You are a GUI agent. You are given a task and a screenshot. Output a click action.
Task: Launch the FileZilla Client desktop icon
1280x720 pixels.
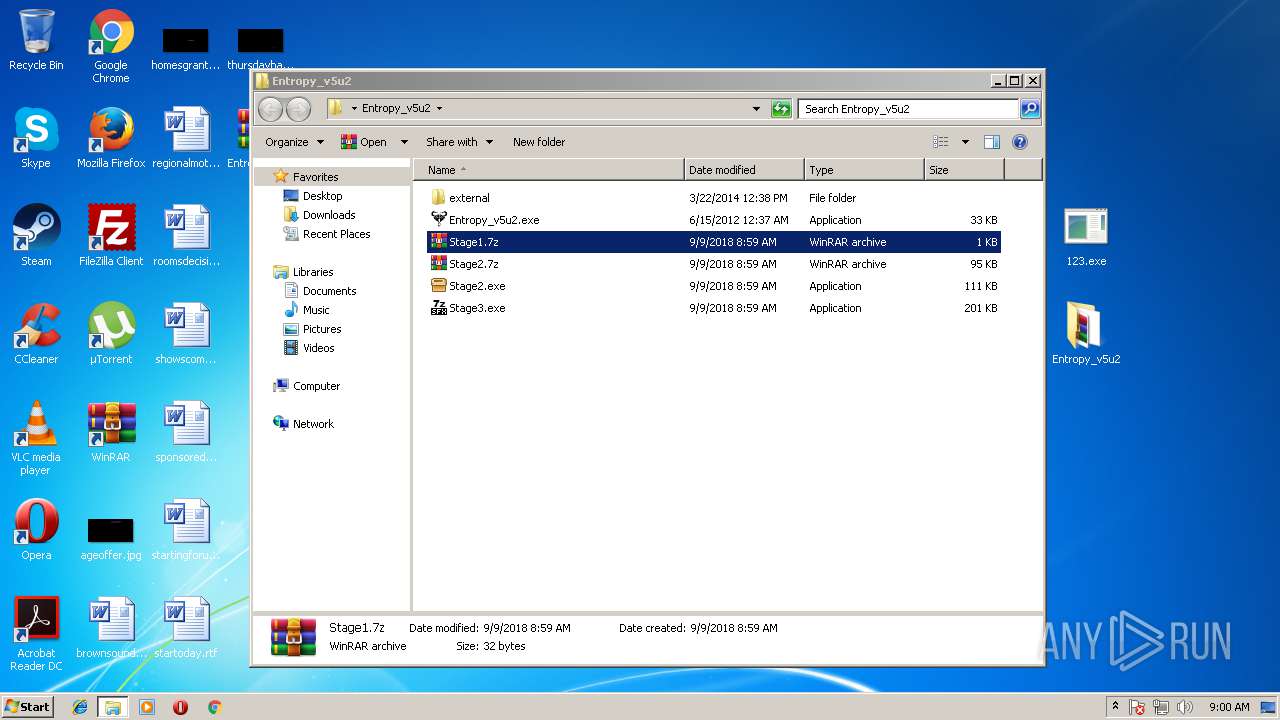111,237
